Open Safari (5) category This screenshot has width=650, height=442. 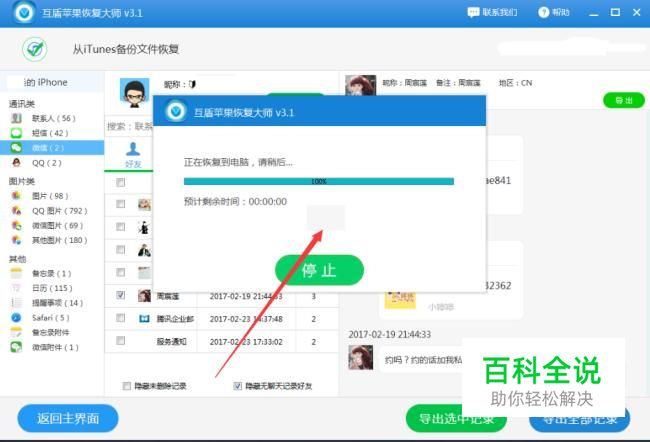tap(52, 318)
